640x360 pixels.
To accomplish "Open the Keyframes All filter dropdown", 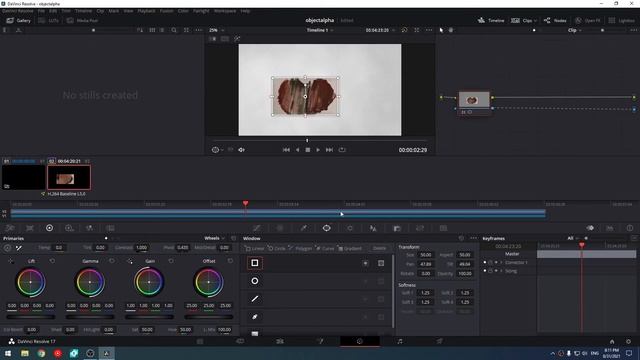I will coord(573,238).
